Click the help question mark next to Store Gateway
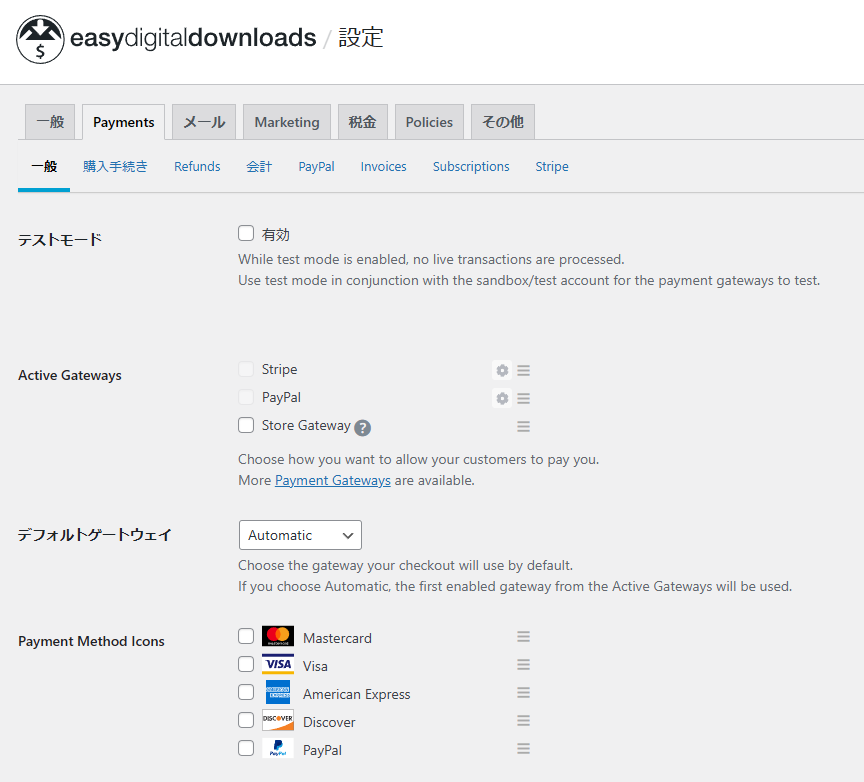 pyautogui.click(x=362, y=426)
